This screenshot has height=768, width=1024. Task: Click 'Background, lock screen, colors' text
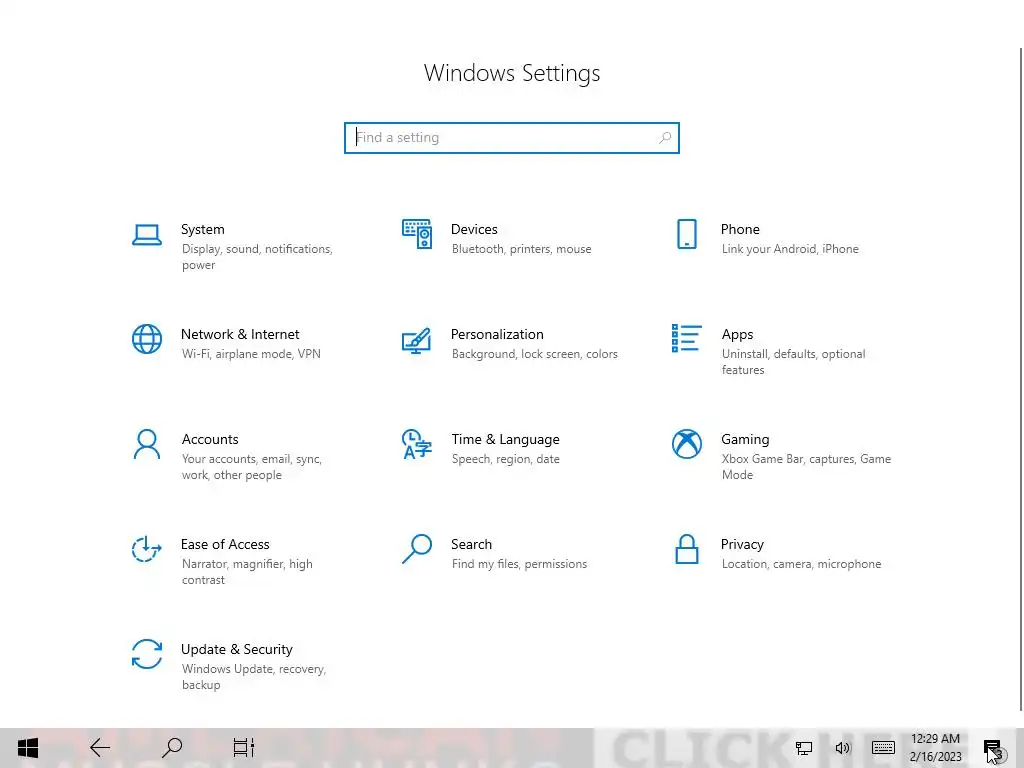(534, 354)
